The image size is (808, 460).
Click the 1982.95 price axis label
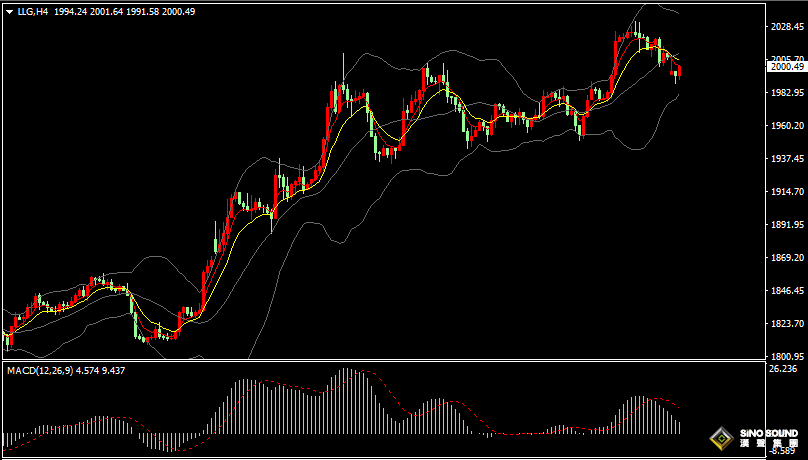(x=786, y=93)
